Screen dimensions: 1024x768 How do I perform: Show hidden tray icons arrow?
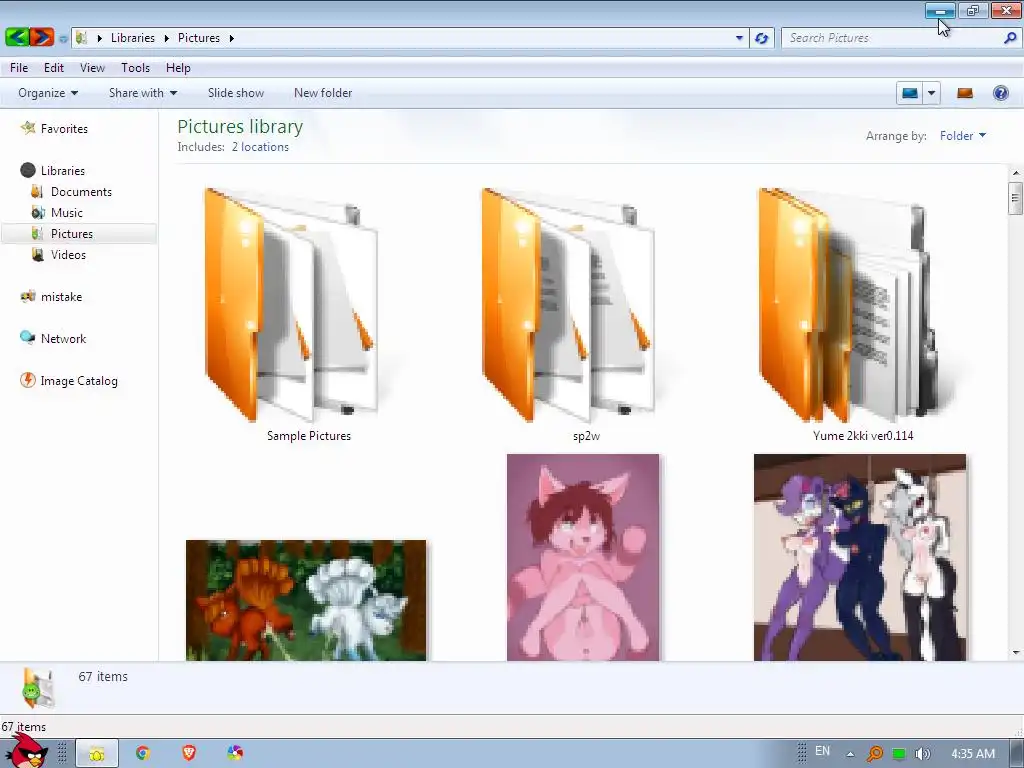pyautogui.click(x=850, y=754)
